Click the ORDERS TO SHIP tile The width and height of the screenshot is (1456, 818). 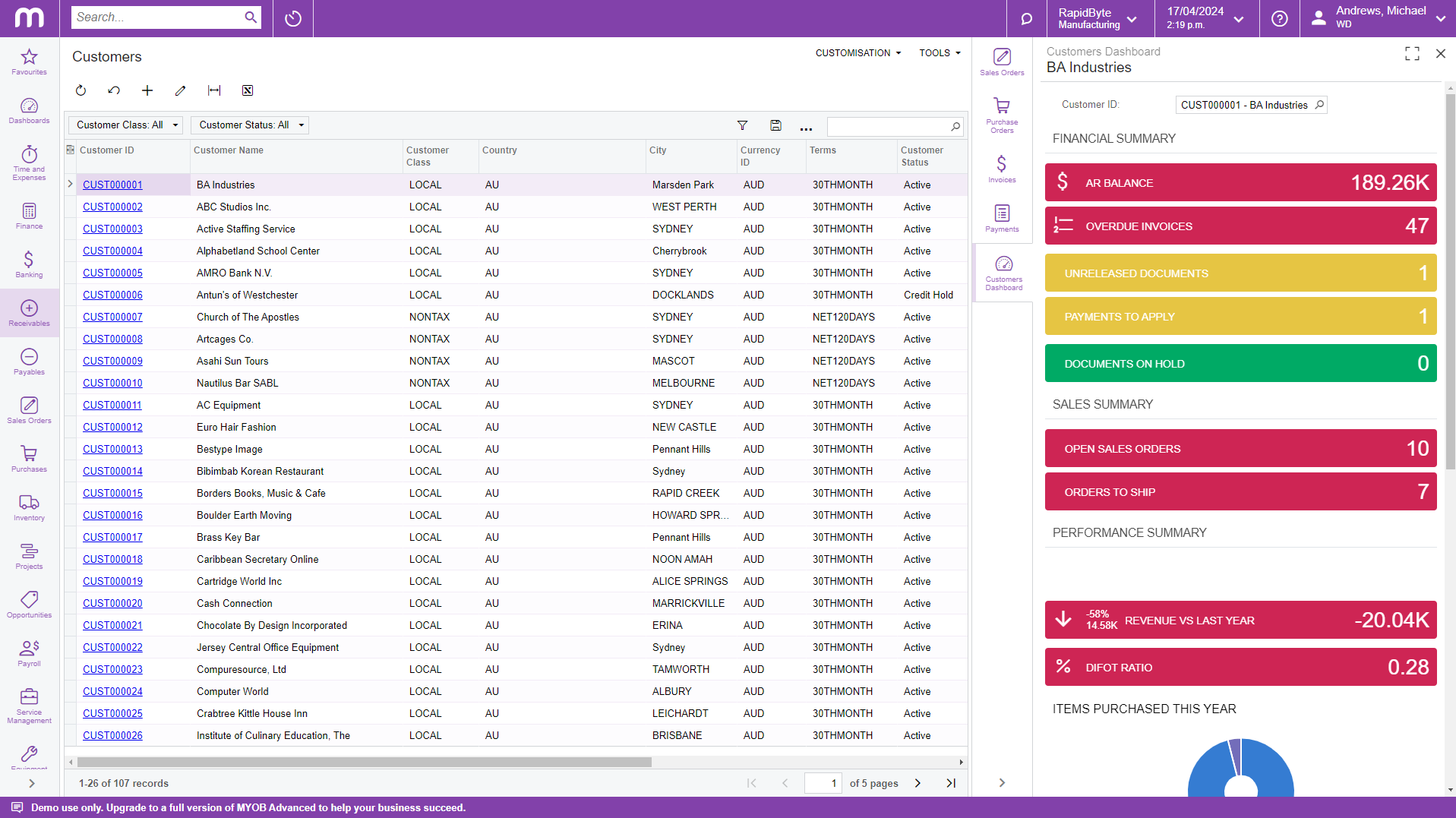1240,491
